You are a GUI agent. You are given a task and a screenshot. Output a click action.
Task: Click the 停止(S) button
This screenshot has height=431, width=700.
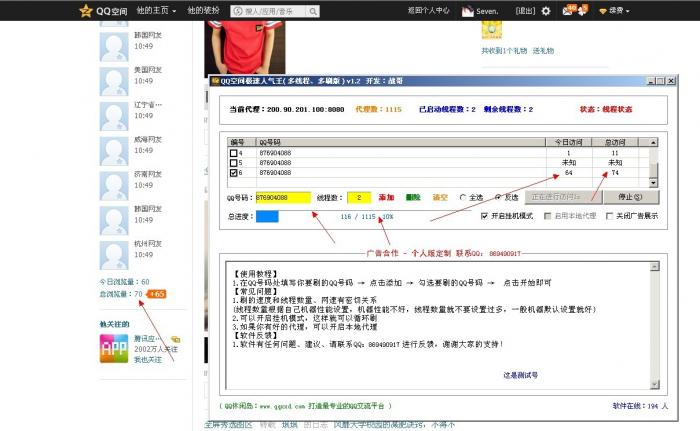[x=631, y=197]
